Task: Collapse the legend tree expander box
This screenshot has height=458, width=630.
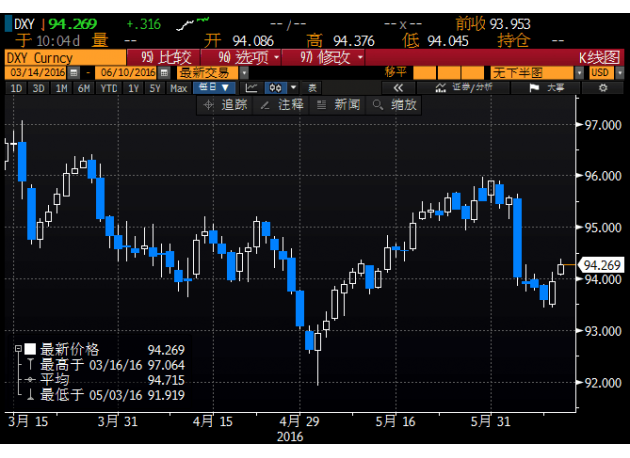Action: [x=17, y=349]
